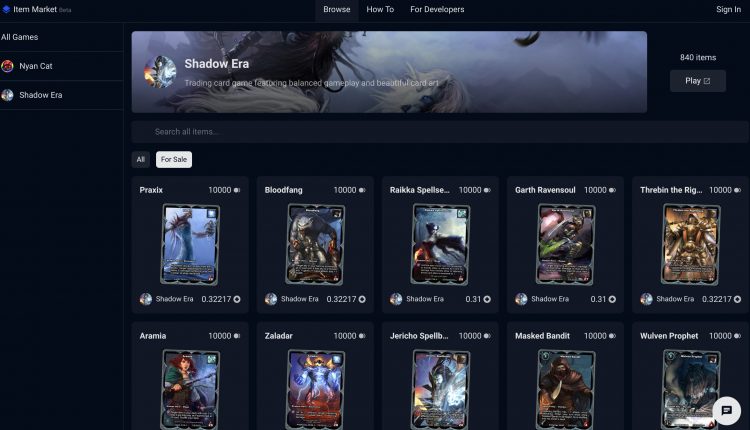The width and height of the screenshot is (750, 430).
Task: Click Shadow Era game icon under Praxix card
Action: [x=146, y=299]
